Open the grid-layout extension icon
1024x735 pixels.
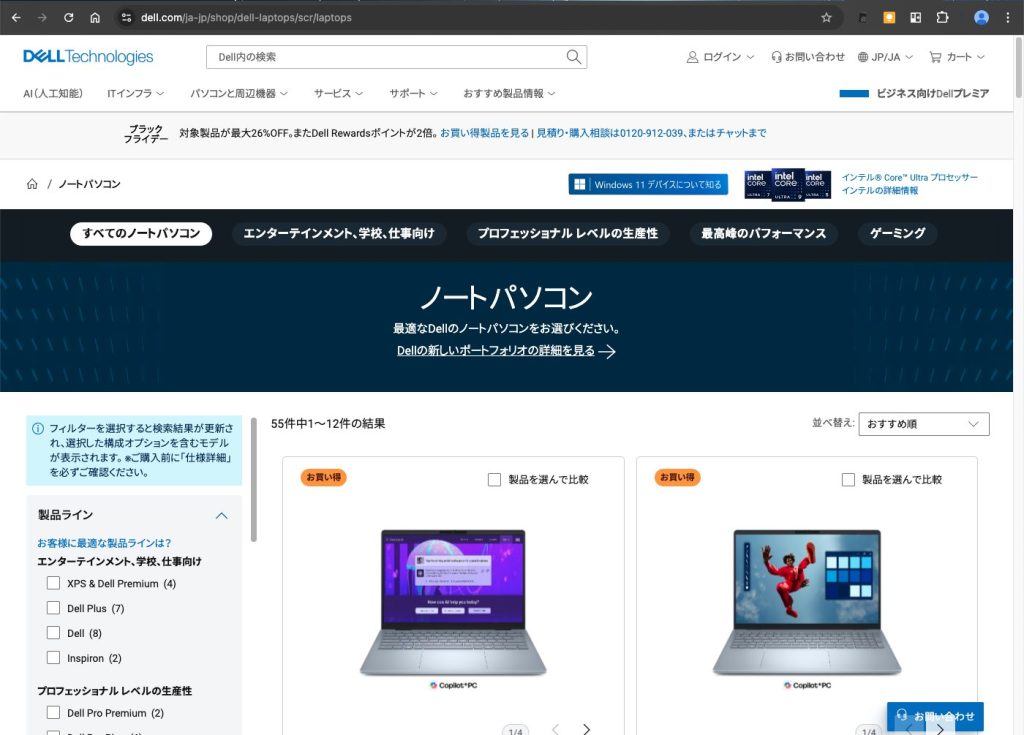(916, 18)
